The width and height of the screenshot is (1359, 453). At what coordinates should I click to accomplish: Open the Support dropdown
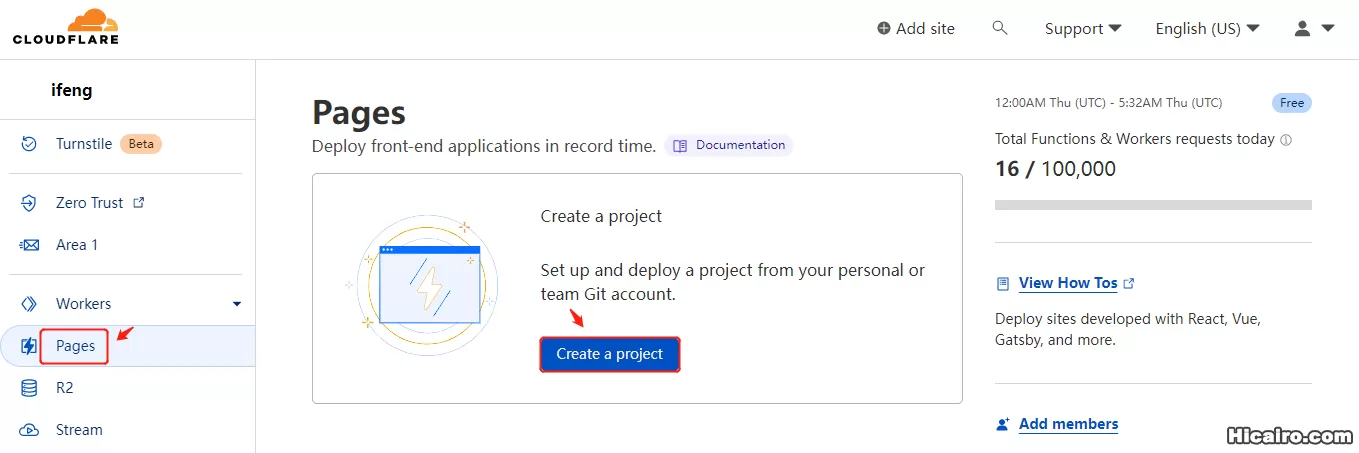[1083, 28]
